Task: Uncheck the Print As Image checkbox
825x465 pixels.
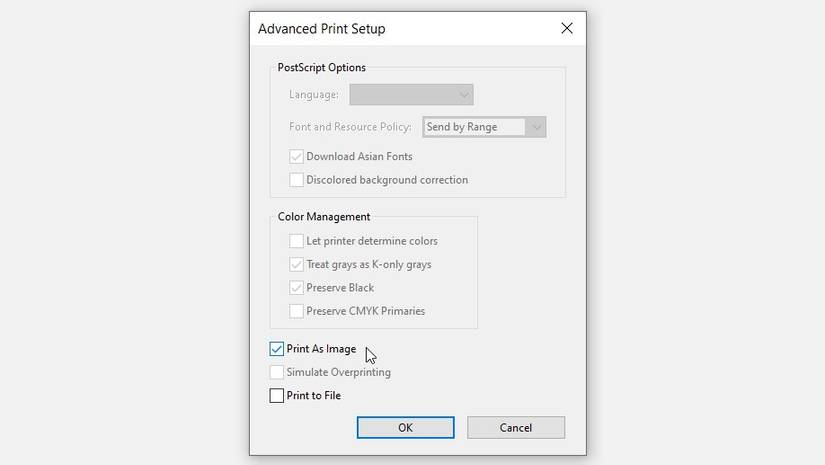Action: click(x=277, y=349)
